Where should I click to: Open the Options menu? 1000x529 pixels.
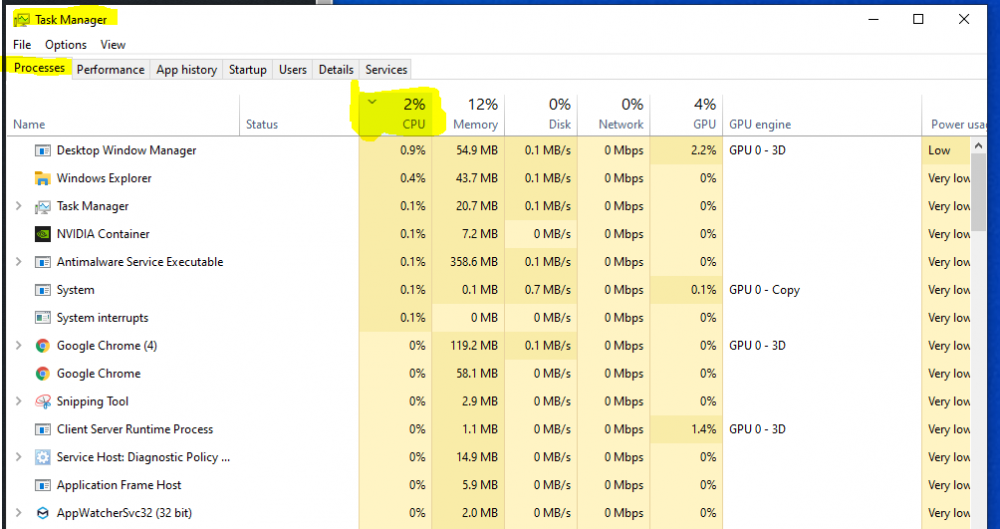(x=66, y=45)
